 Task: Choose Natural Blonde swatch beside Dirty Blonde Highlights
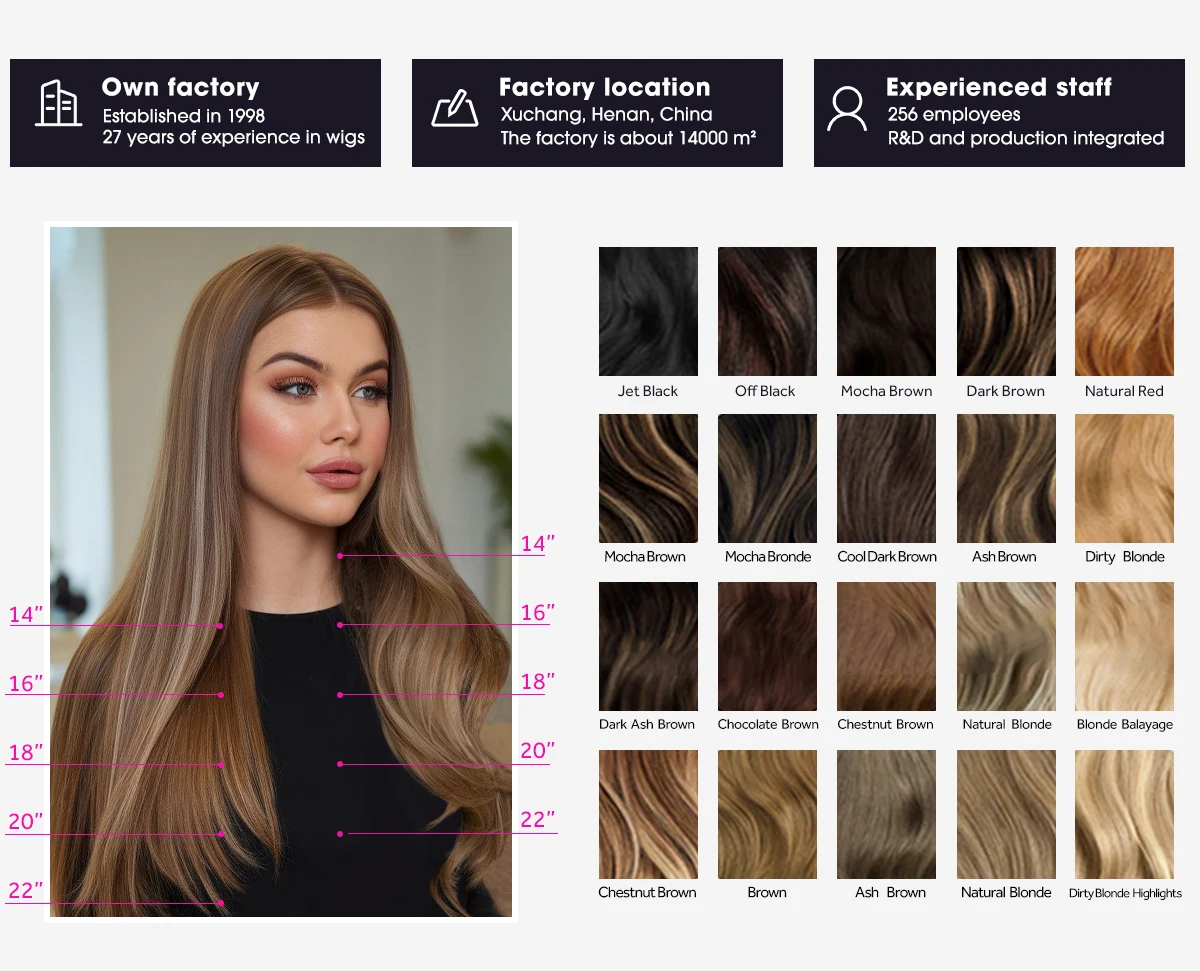[1006, 815]
